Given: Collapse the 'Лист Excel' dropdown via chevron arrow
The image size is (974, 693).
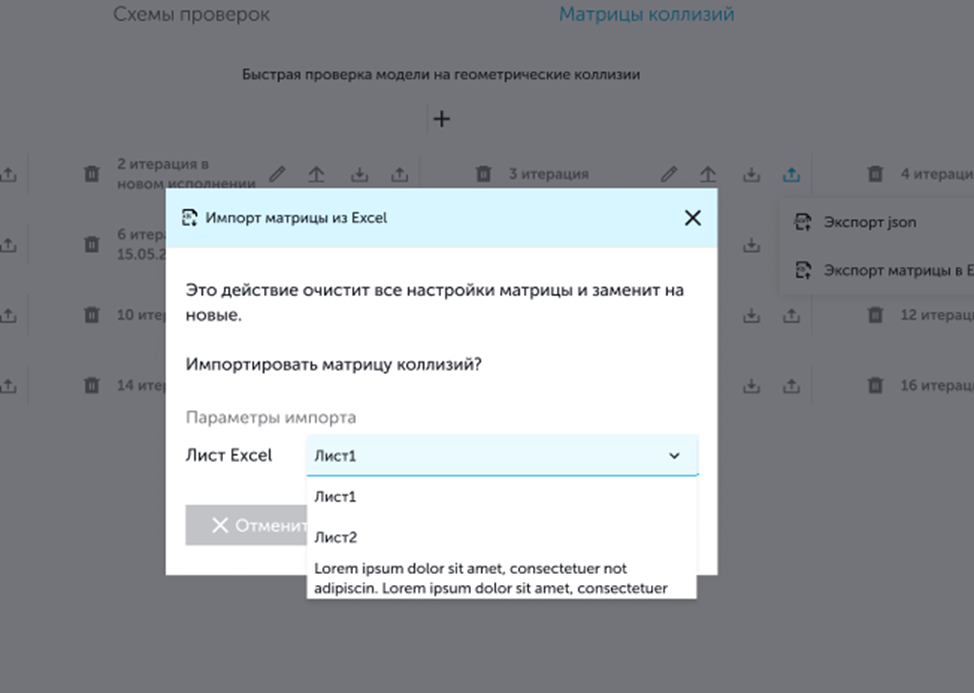Looking at the screenshot, I should 674,456.
